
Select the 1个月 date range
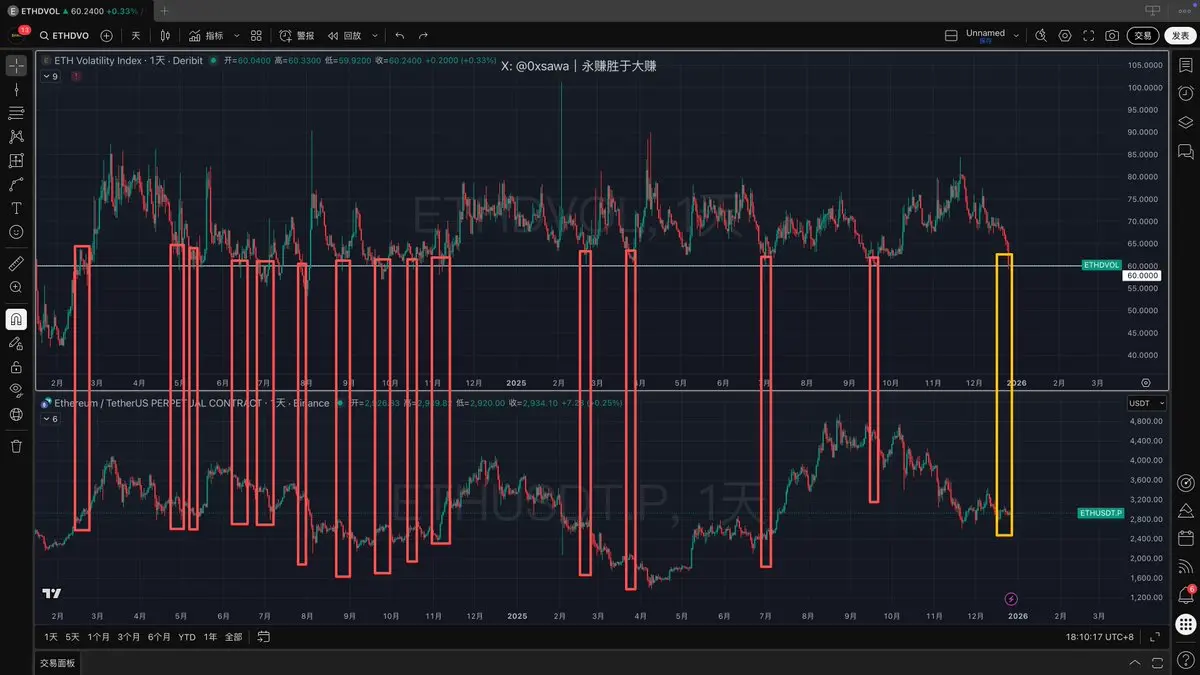(98, 636)
